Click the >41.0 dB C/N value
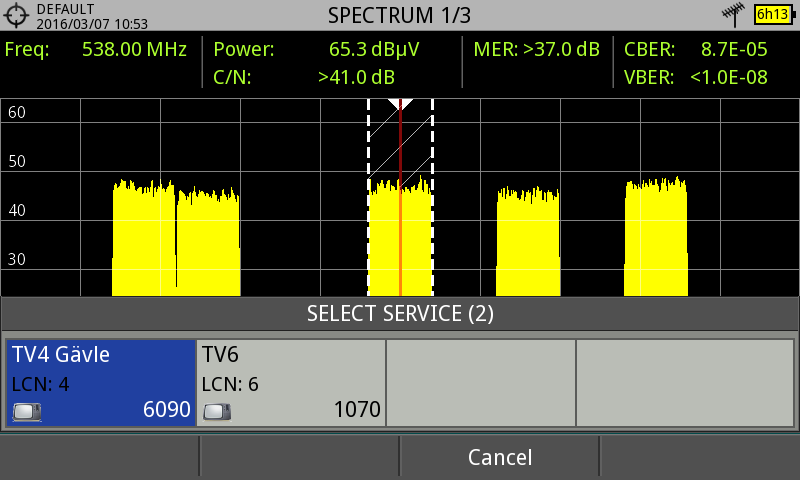Viewport: 800px width, 480px height. click(356, 78)
